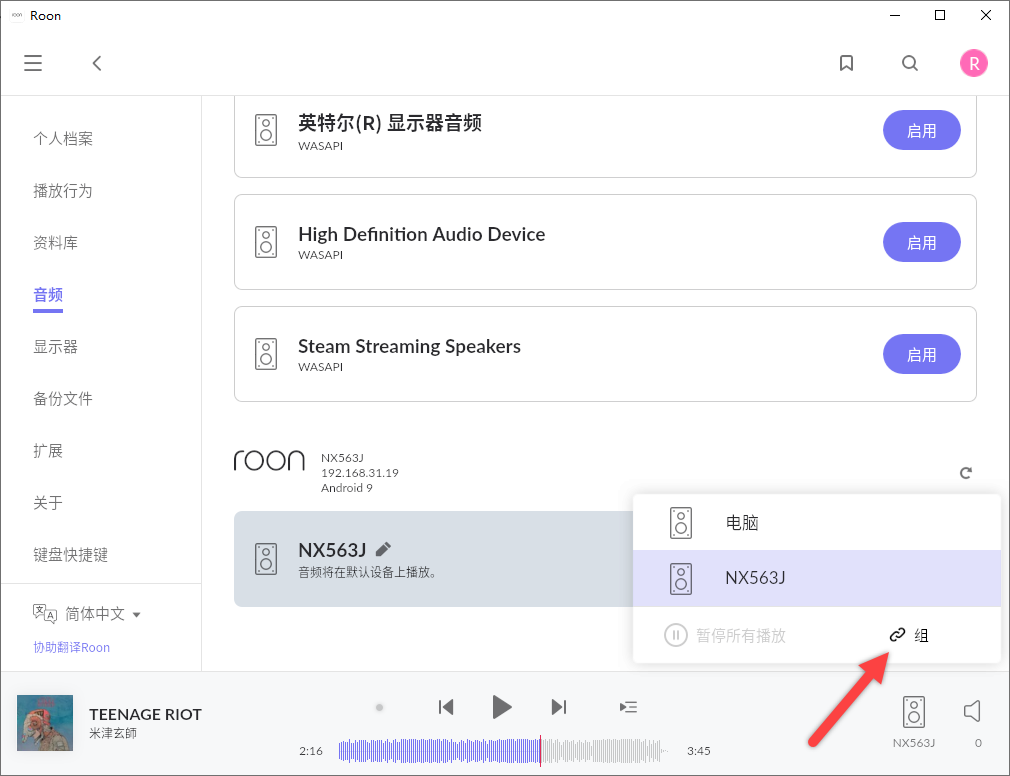
Task: Refresh the NX563J roon device list
Action: 966,473
